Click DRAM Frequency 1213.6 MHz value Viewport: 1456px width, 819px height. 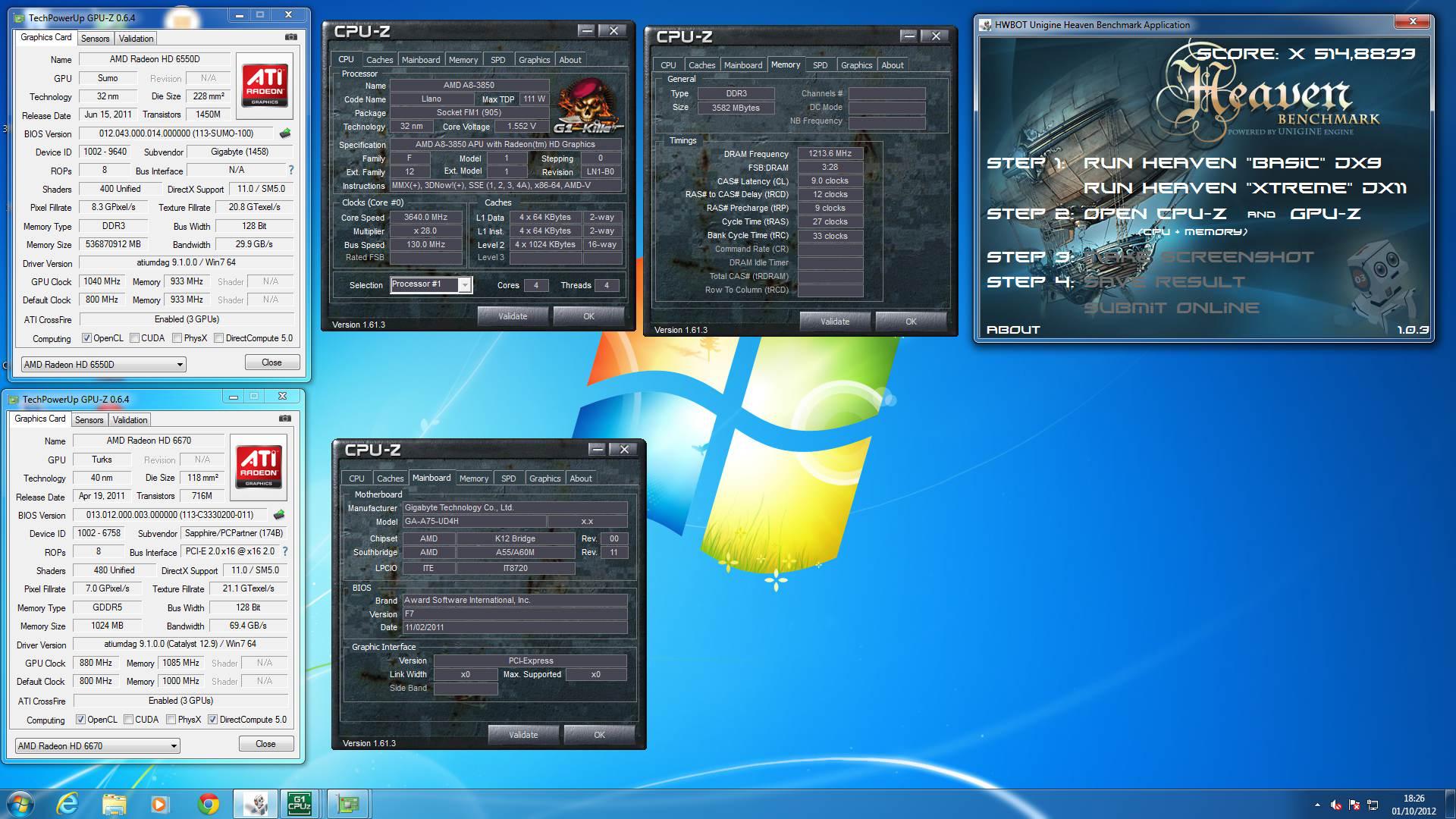(830, 153)
